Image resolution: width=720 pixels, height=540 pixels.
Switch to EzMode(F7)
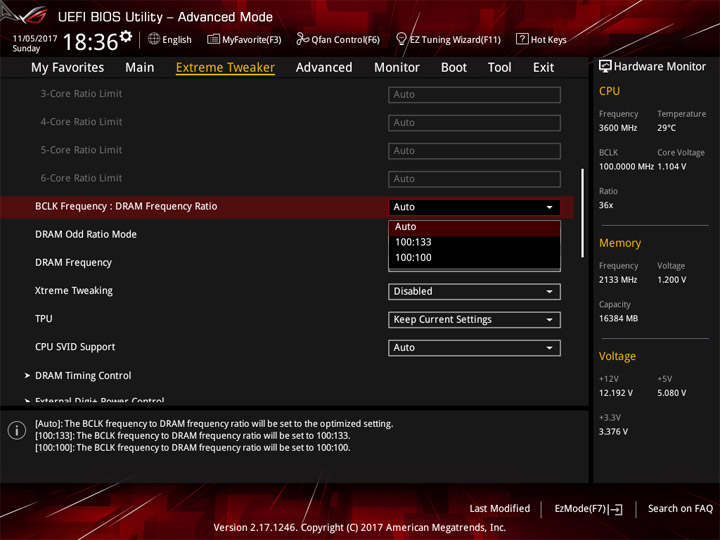tap(589, 509)
